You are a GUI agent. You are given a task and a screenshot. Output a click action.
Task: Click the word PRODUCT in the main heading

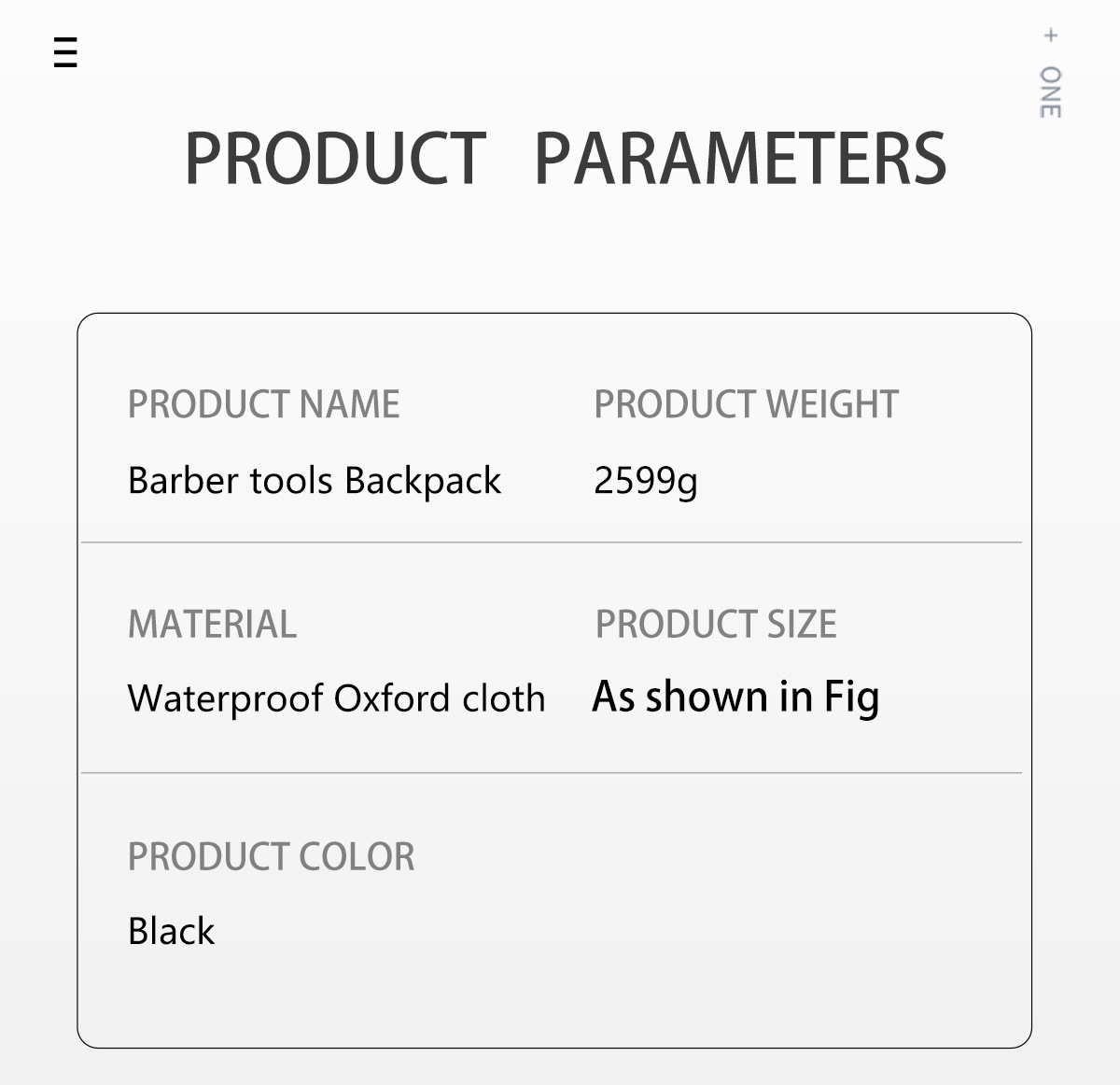335,159
